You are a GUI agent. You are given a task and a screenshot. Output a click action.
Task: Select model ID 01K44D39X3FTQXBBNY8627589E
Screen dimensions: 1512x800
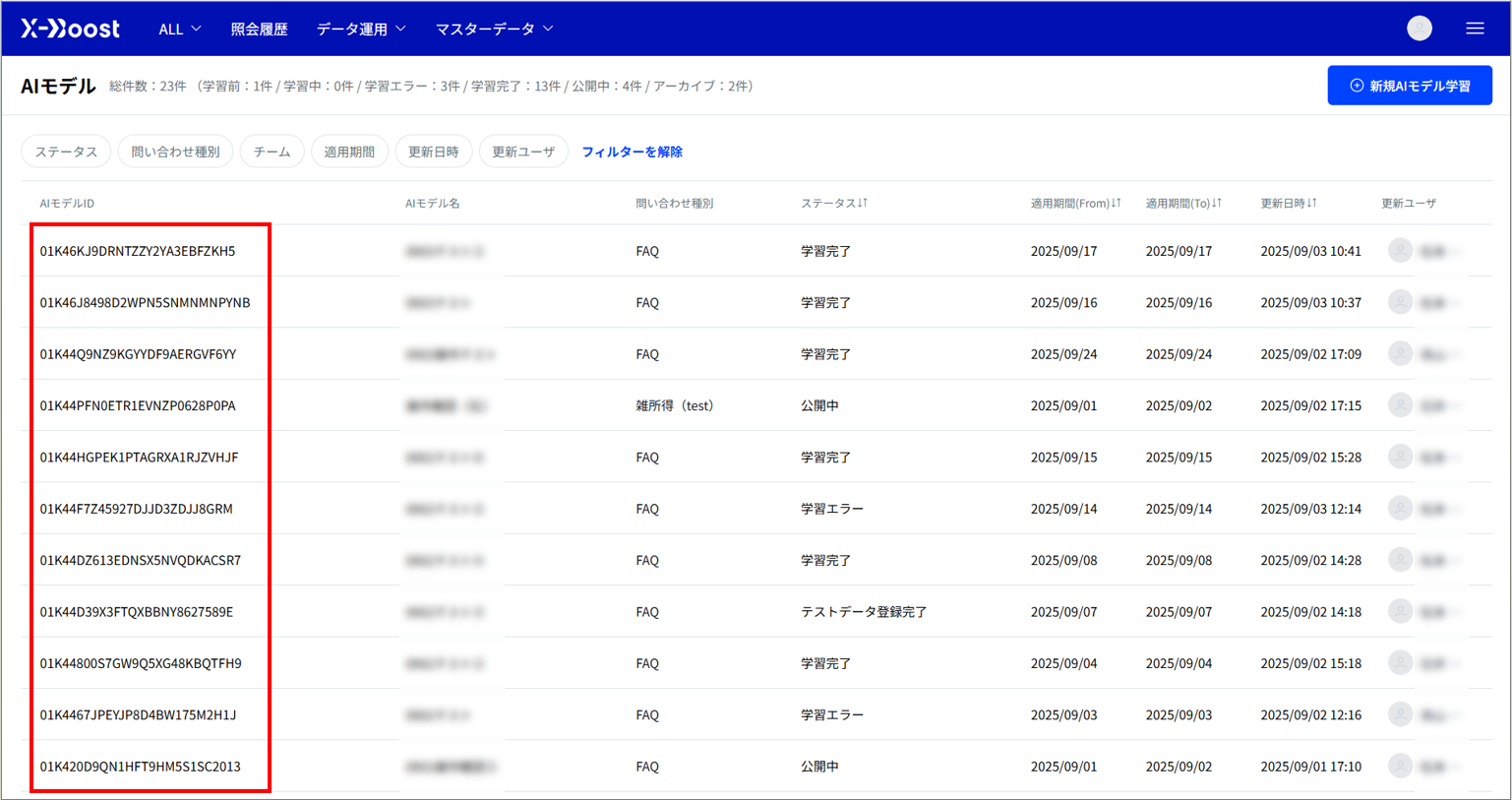(137, 612)
